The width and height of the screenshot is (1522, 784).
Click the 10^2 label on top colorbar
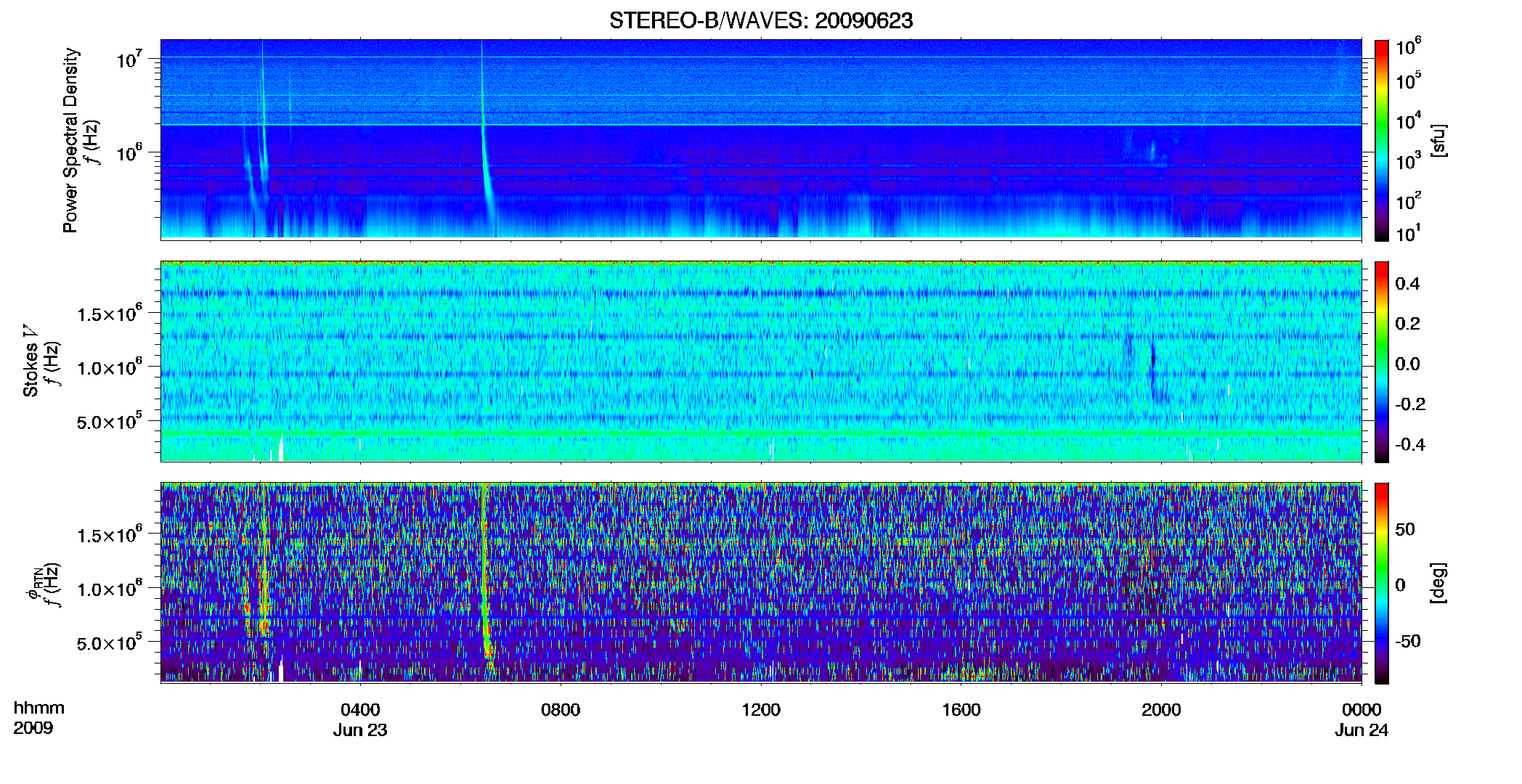pos(1408,201)
